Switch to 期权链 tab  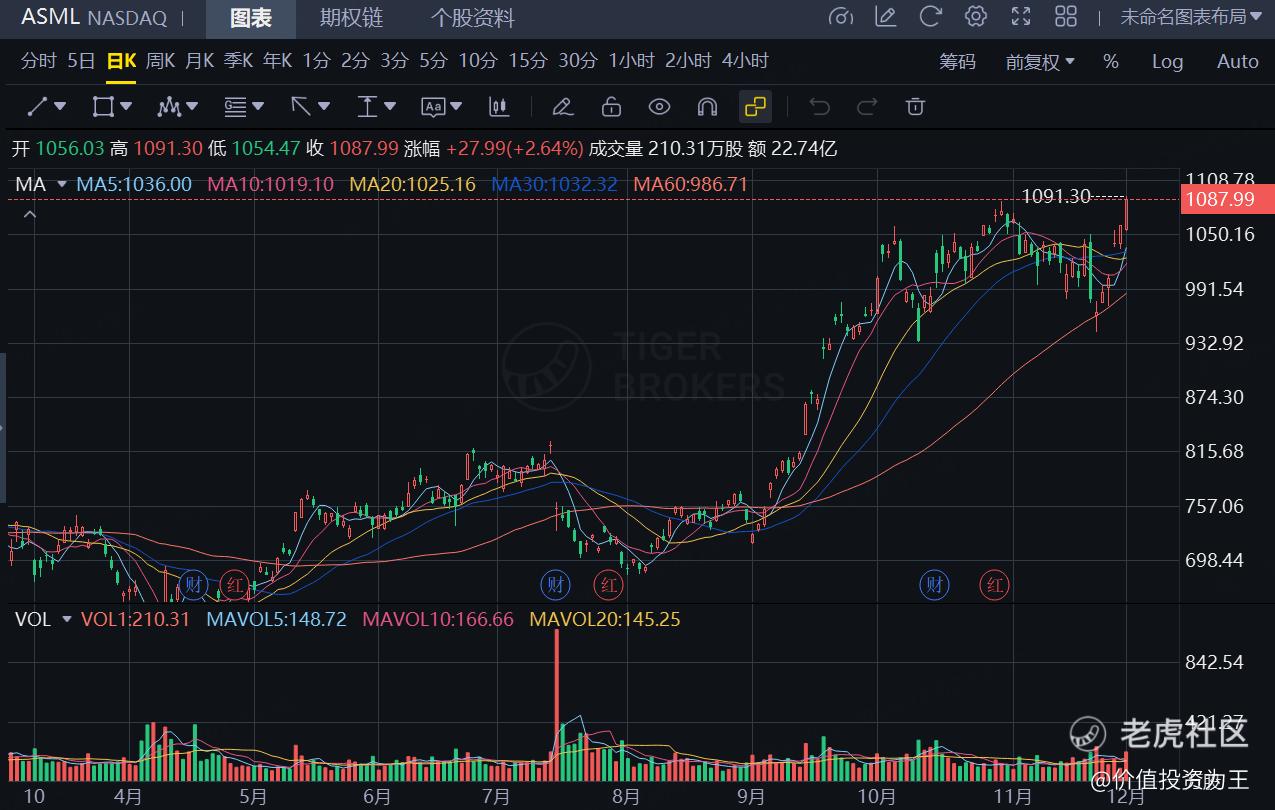[x=351, y=18]
